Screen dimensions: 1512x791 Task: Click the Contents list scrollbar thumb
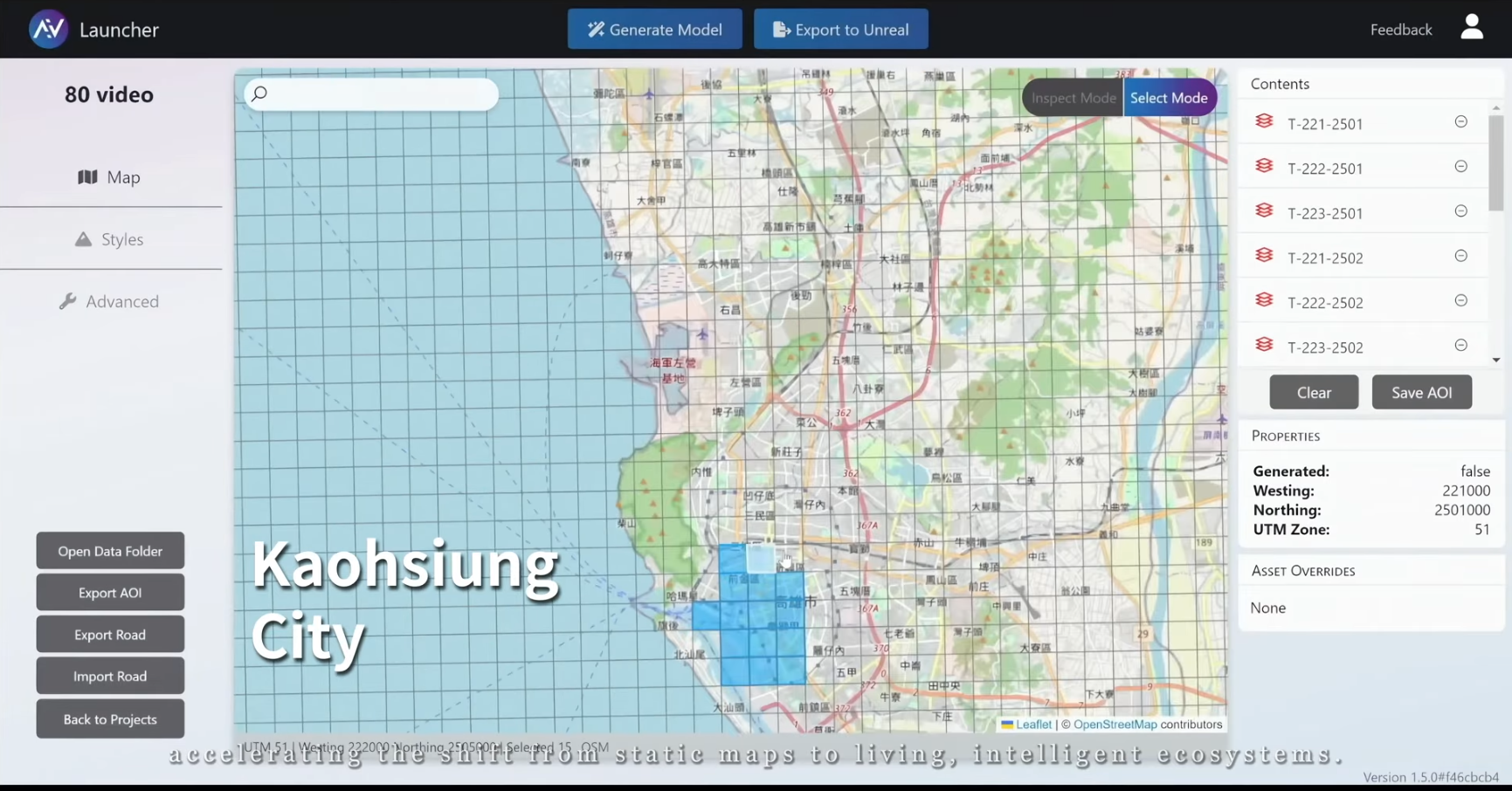coord(1496,163)
